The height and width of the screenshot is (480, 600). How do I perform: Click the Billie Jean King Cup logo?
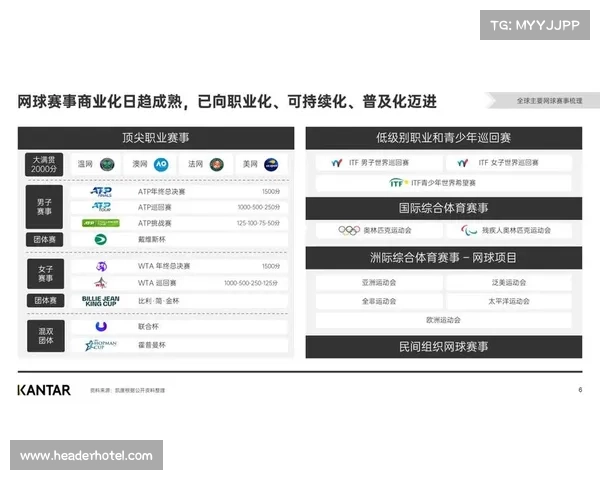(101, 301)
